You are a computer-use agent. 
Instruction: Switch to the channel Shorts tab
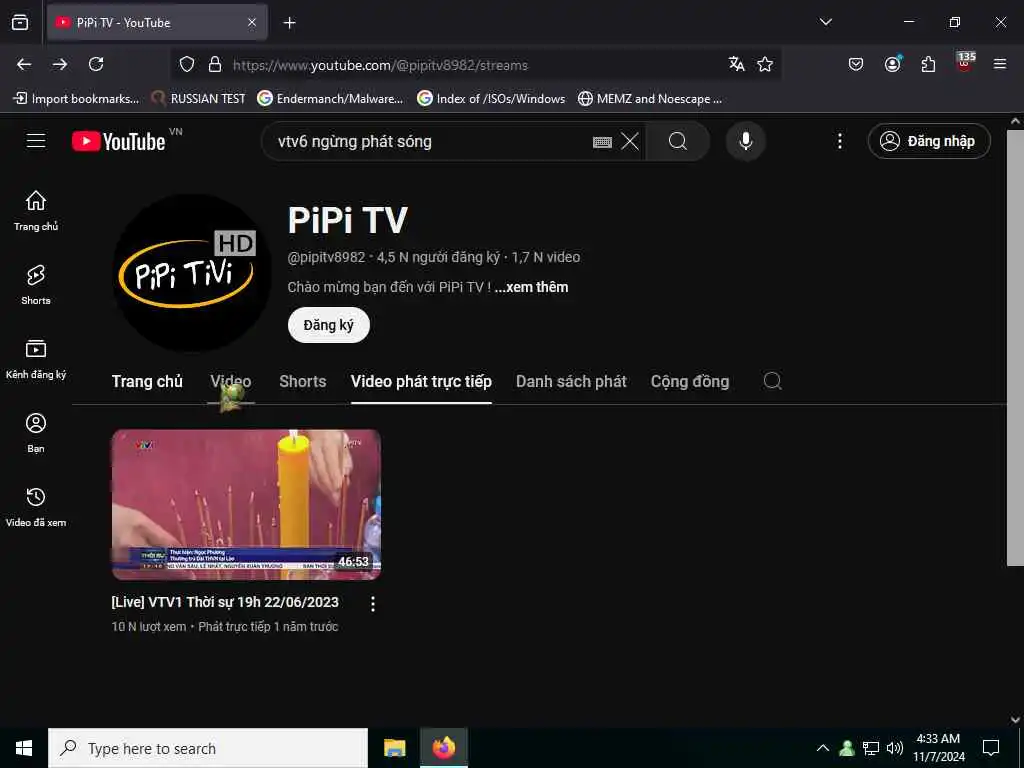coord(302,381)
